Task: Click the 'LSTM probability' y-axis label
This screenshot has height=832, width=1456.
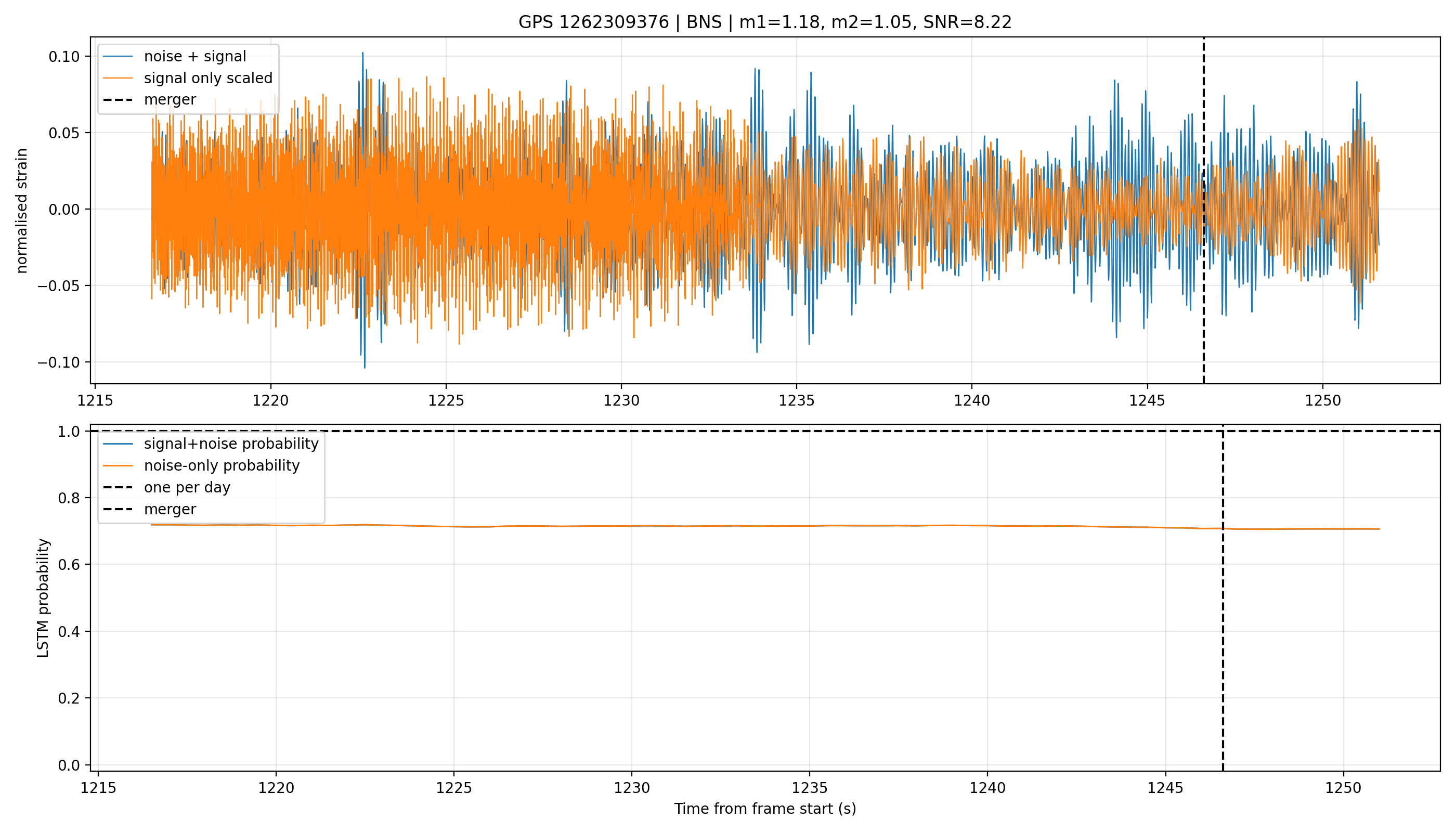Action: [44, 597]
